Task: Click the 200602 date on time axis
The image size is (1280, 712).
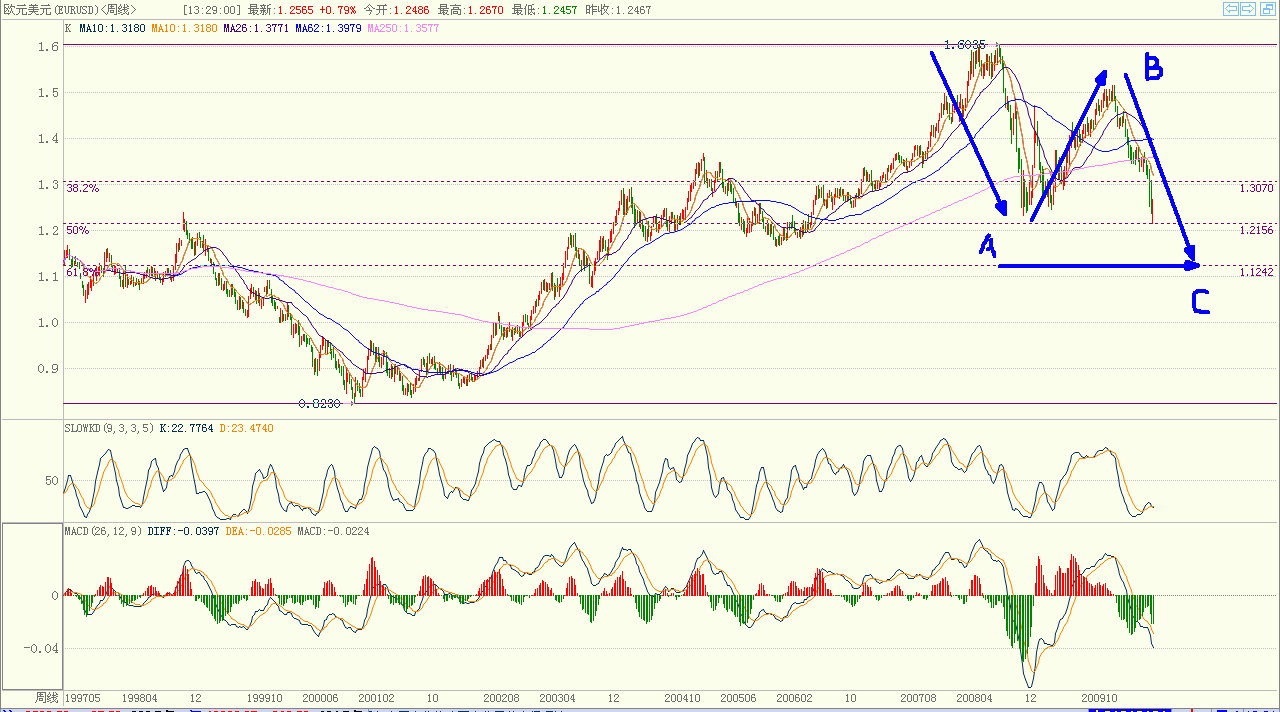Action: point(793,698)
